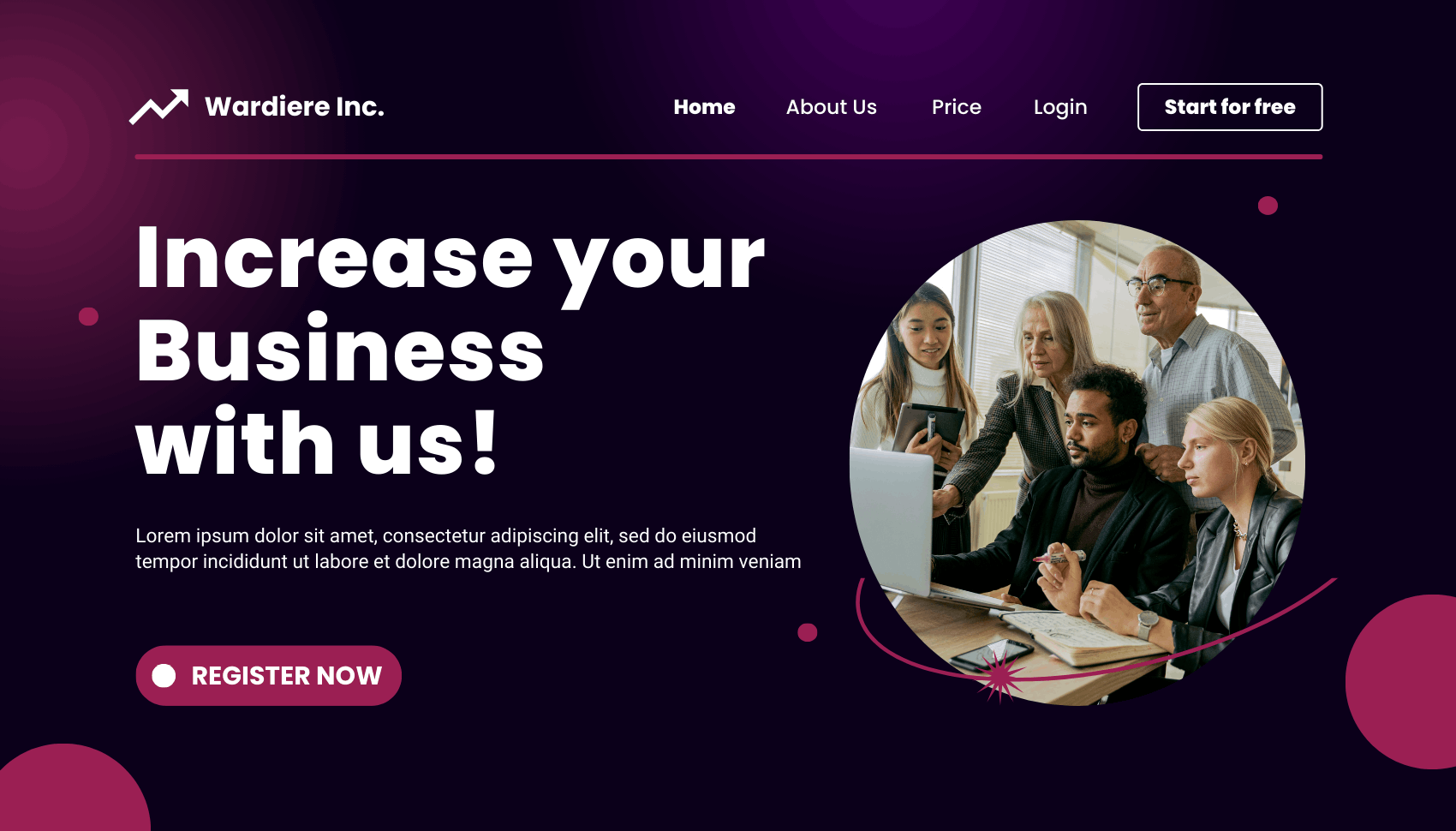
Task: Open the Price menu link
Action: click(x=956, y=107)
